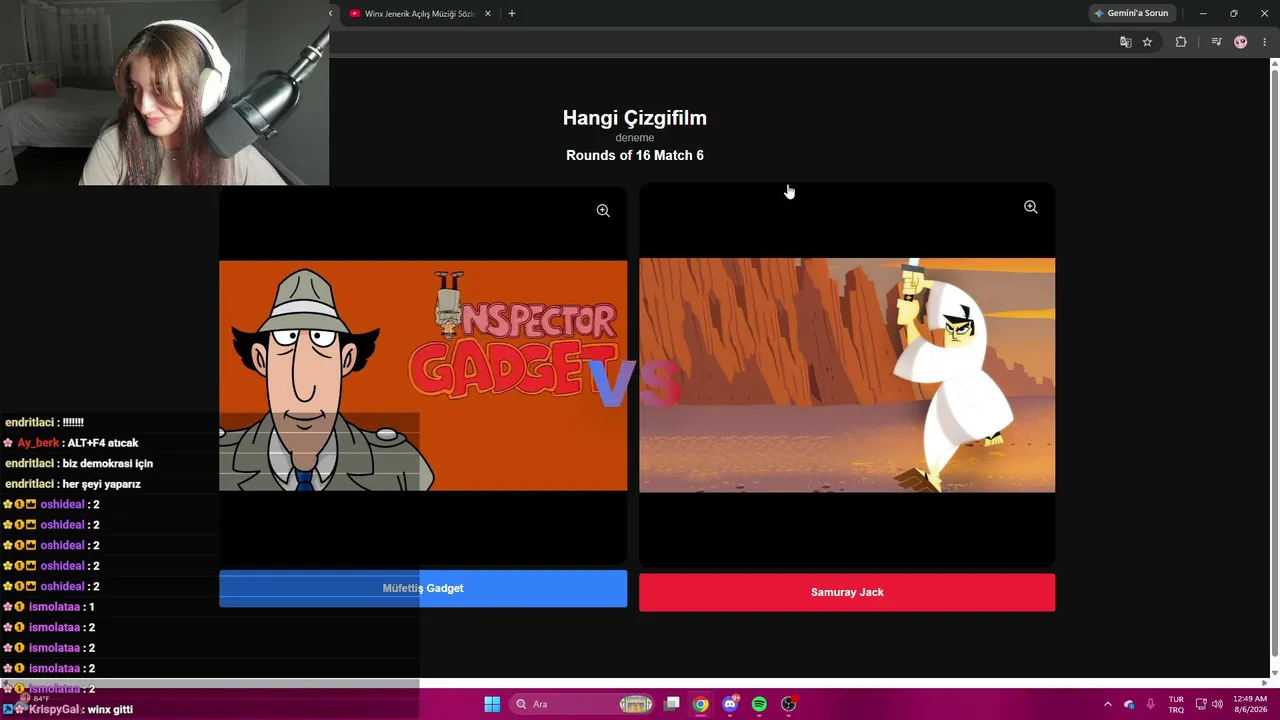Open the clock showing 12:49 AM

click(1250, 704)
